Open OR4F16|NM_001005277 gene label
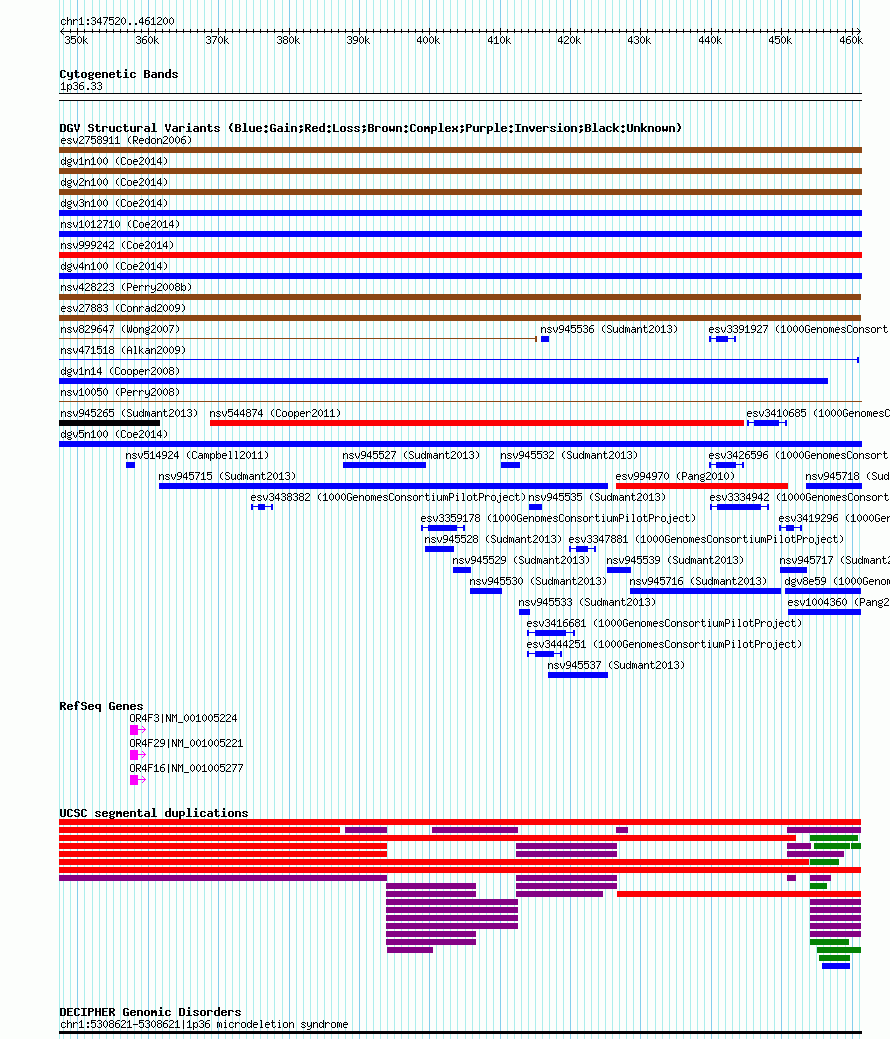890x1039 pixels. (x=186, y=769)
